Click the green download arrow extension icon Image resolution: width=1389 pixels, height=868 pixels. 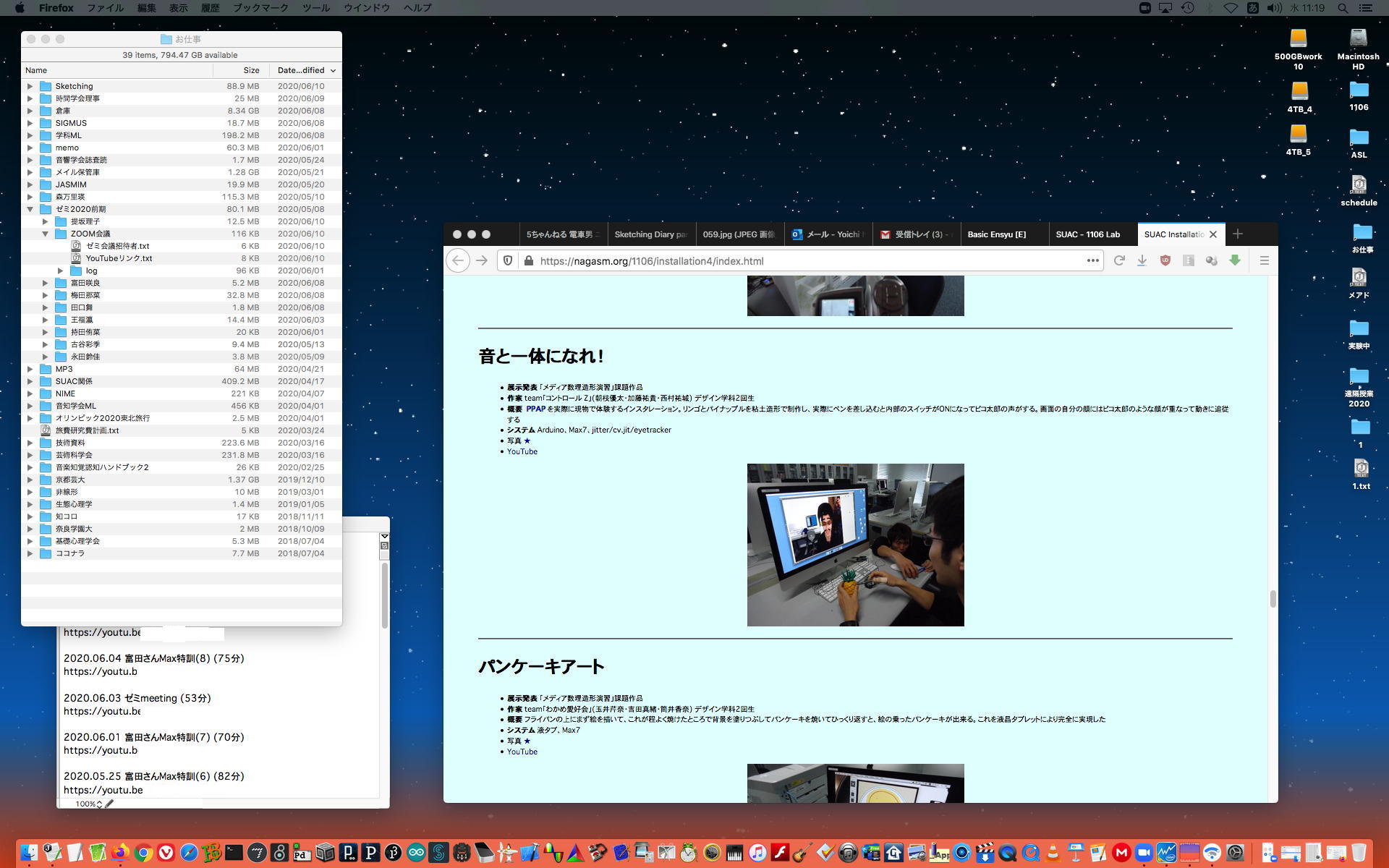coord(1235,260)
